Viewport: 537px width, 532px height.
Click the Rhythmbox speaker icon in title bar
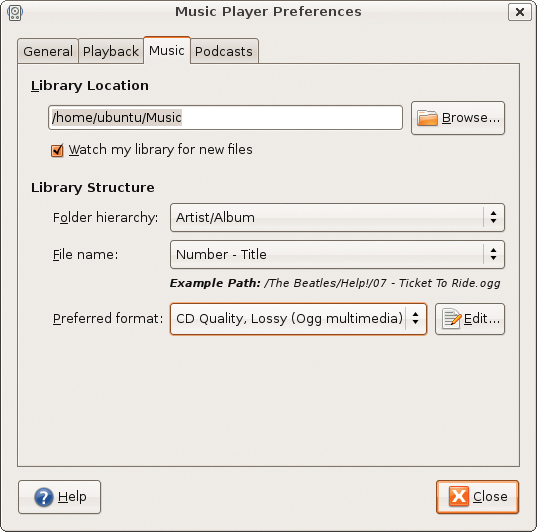pos(15,13)
